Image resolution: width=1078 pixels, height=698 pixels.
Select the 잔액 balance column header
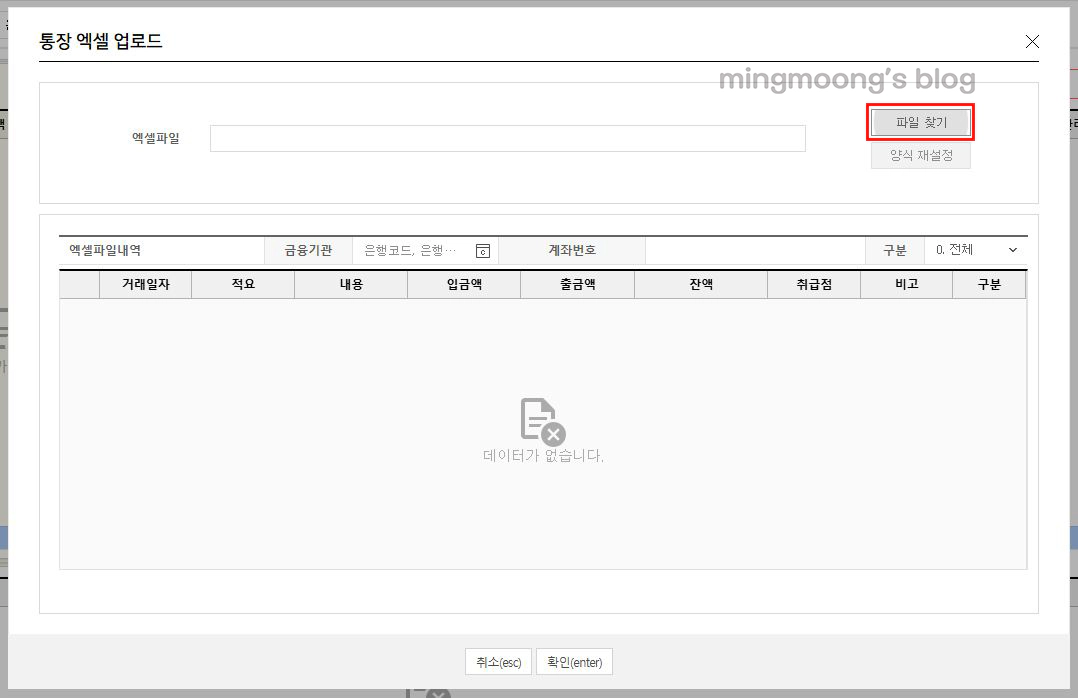700,284
